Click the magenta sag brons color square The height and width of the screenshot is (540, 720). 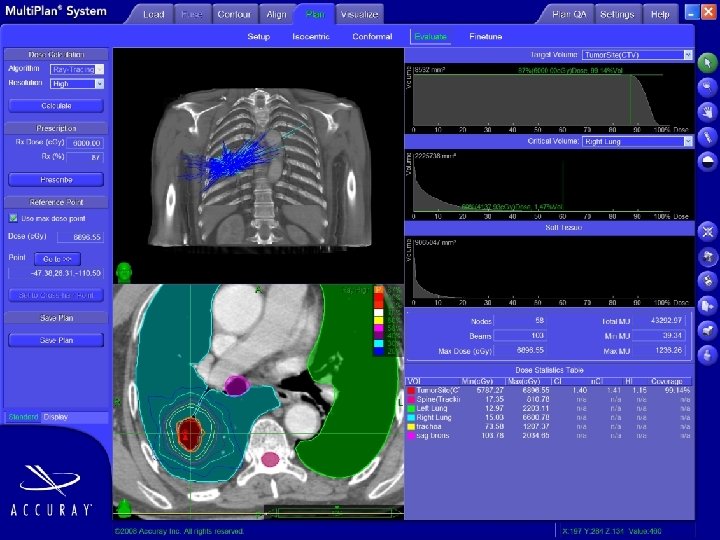[411, 436]
